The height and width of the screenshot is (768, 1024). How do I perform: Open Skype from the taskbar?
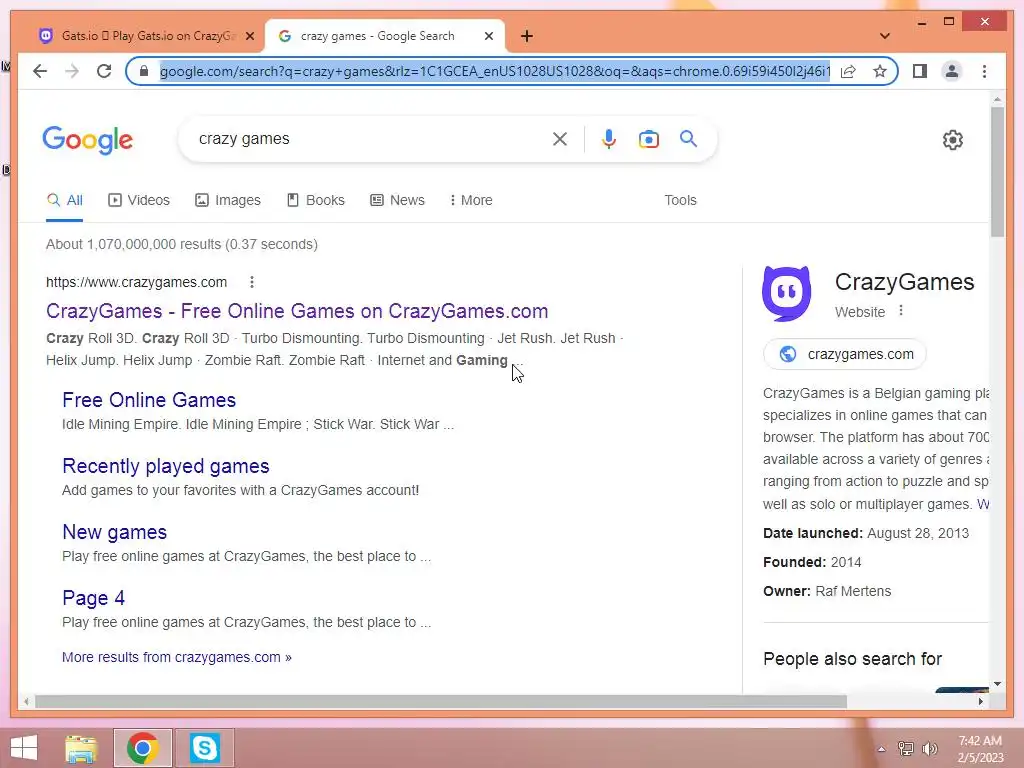click(x=204, y=748)
